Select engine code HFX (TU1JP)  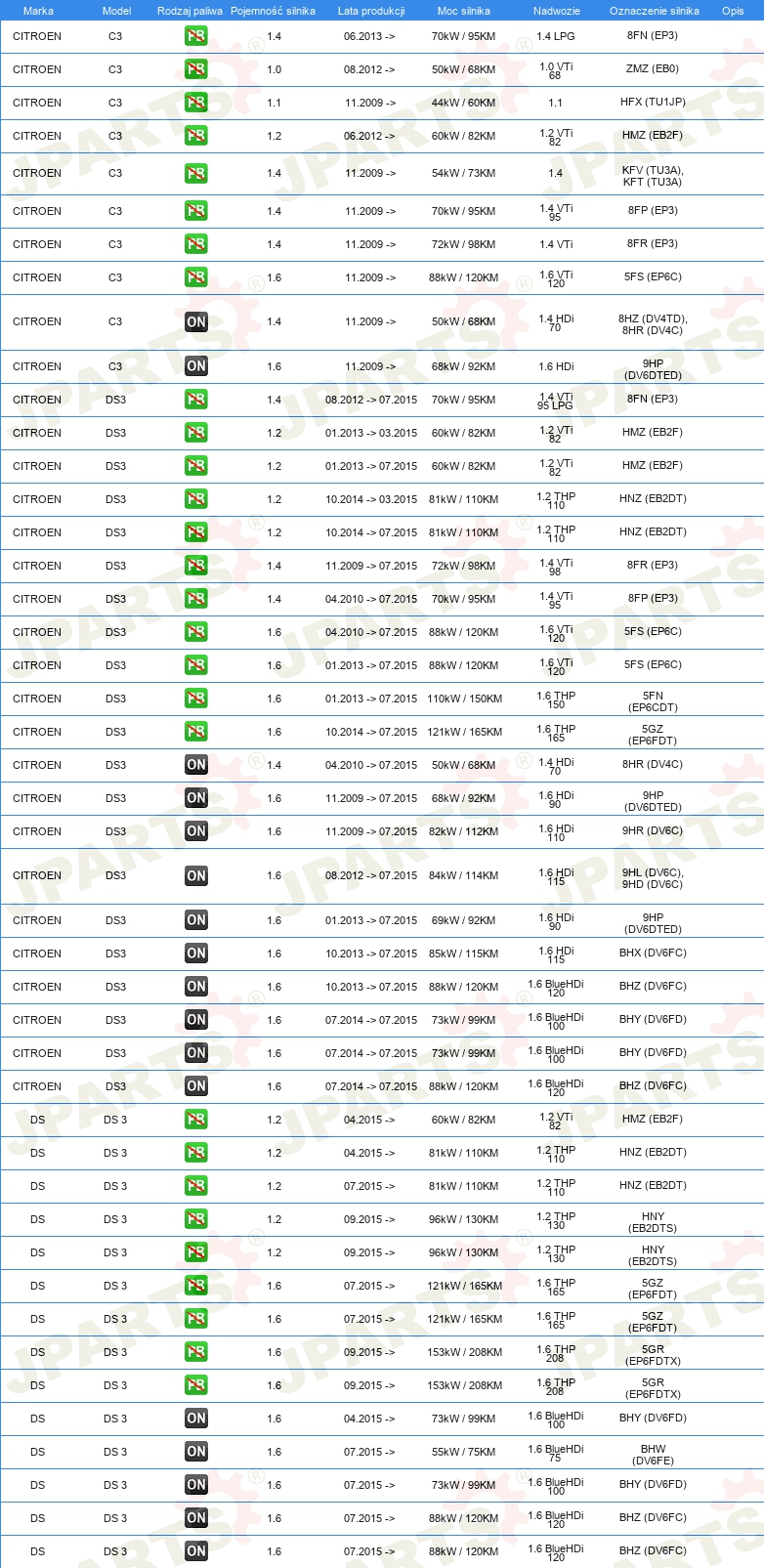click(x=653, y=102)
